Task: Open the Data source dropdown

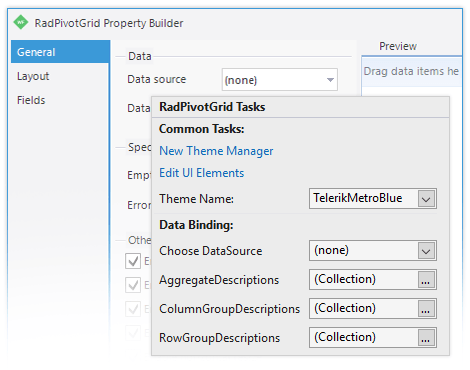Action: pyautogui.click(x=280, y=80)
